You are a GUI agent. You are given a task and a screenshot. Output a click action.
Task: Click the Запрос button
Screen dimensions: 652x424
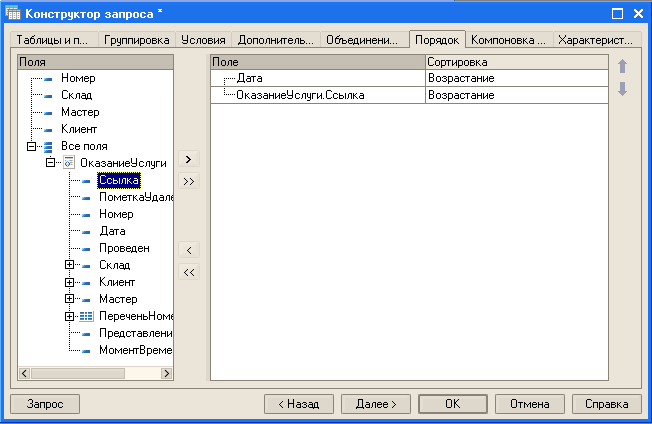pyautogui.click(x=44, y=404)
